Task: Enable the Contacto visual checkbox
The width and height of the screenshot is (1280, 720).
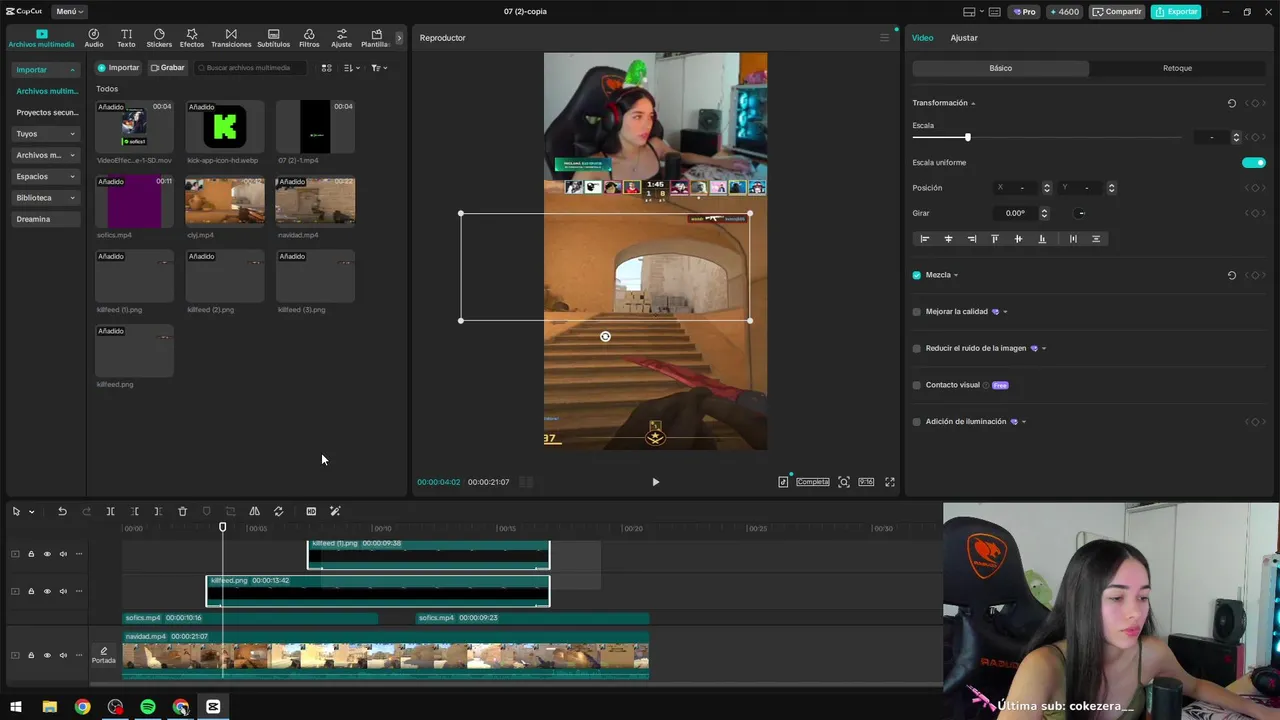Action: (x=916, y=385)
